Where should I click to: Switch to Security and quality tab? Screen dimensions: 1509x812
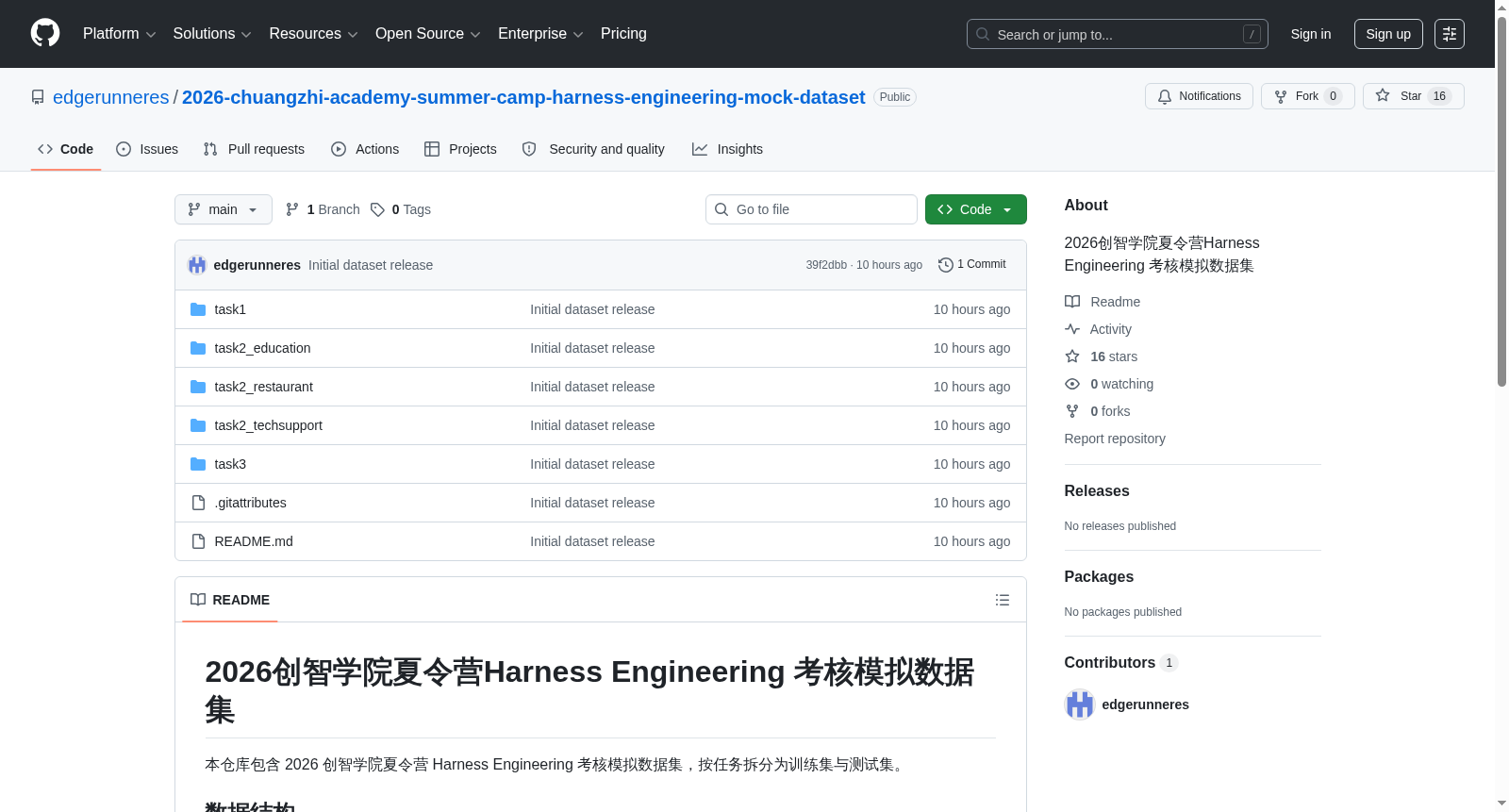(x=593, y=149)
